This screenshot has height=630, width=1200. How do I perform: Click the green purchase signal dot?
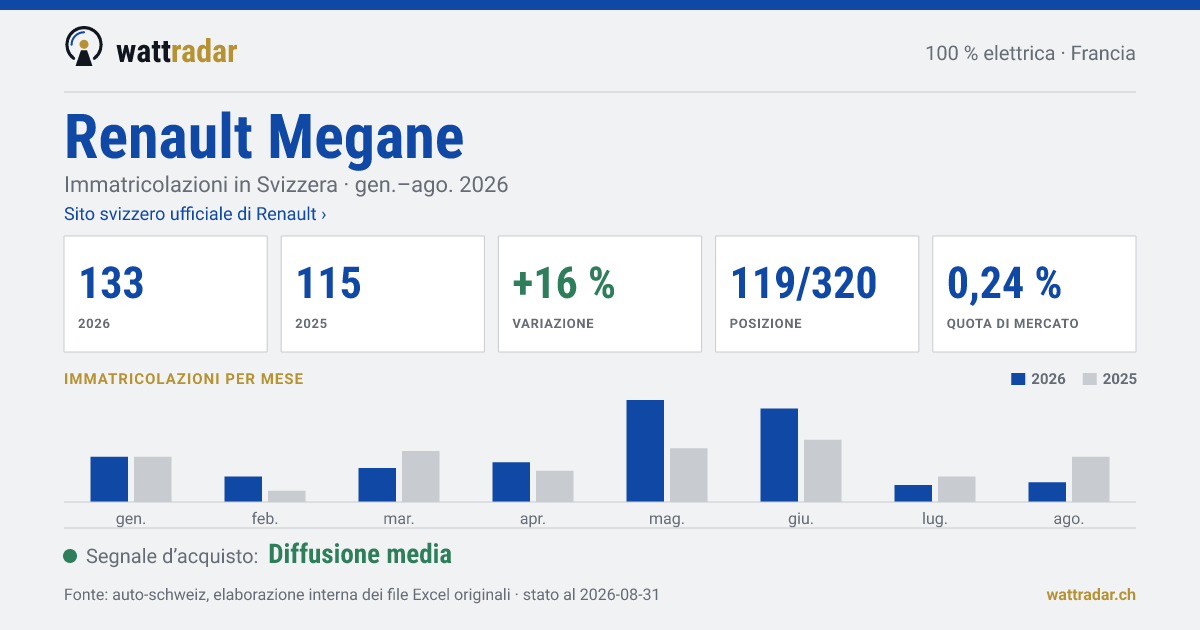[x=70, y=556]
